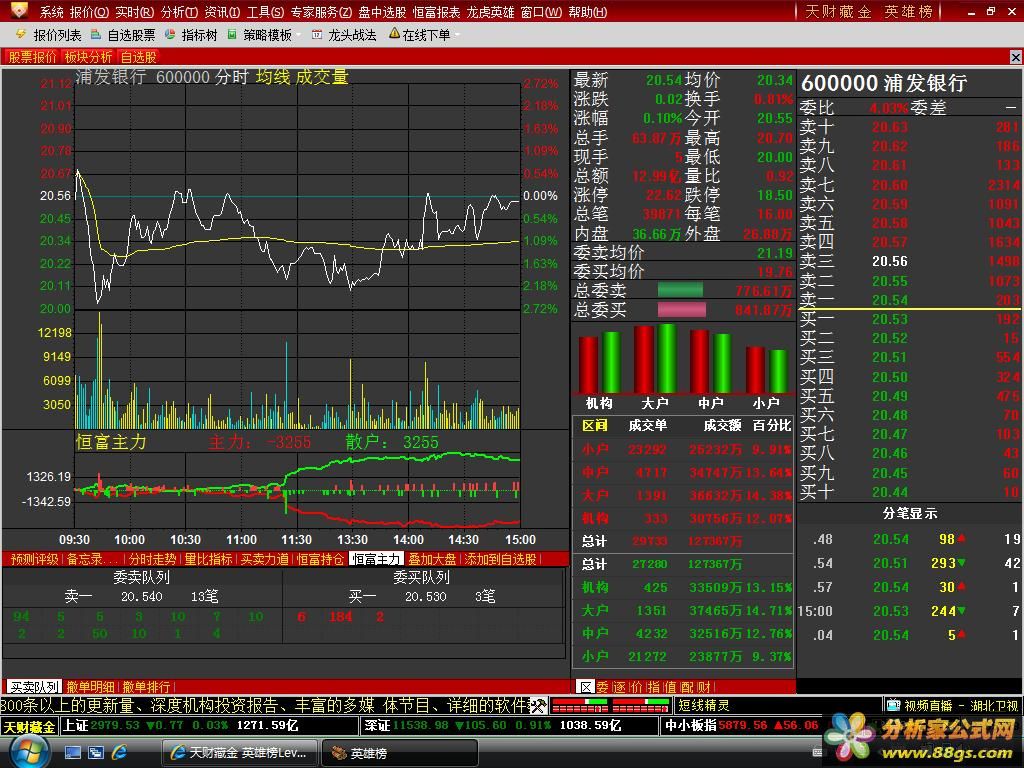Select the 撤单明细 bottom tab
This screenshot has height=768, width=1024.
pyautogui.click(x=90, y=686)
